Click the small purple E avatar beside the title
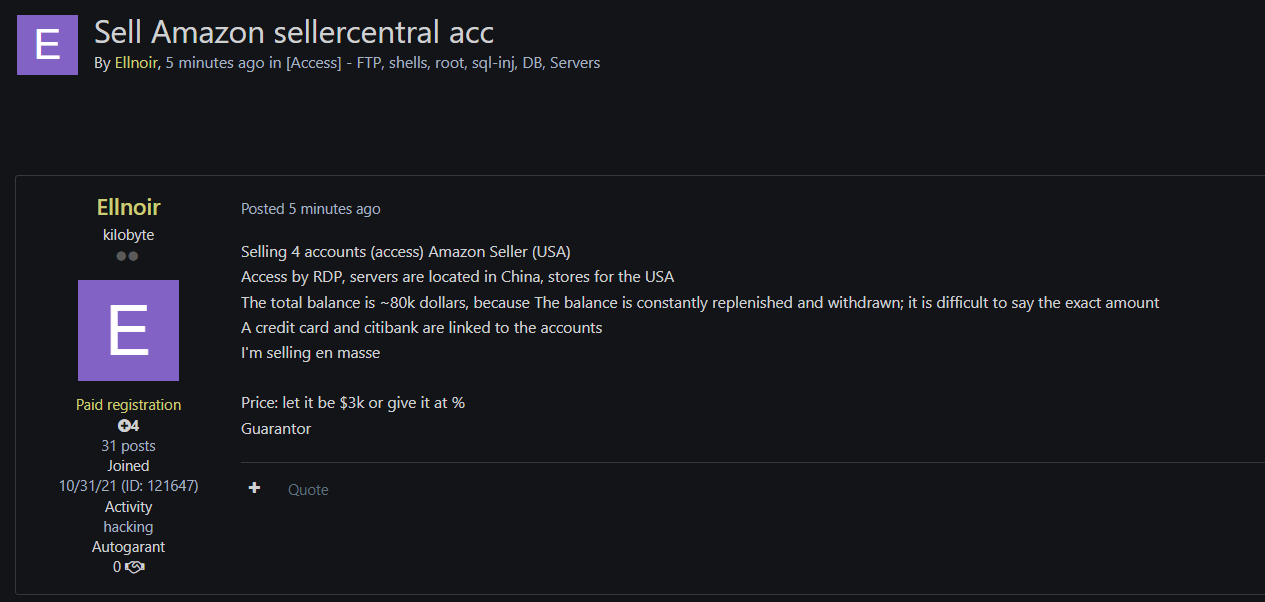This screenshot has width=1265, height=602. click(47, 45)
